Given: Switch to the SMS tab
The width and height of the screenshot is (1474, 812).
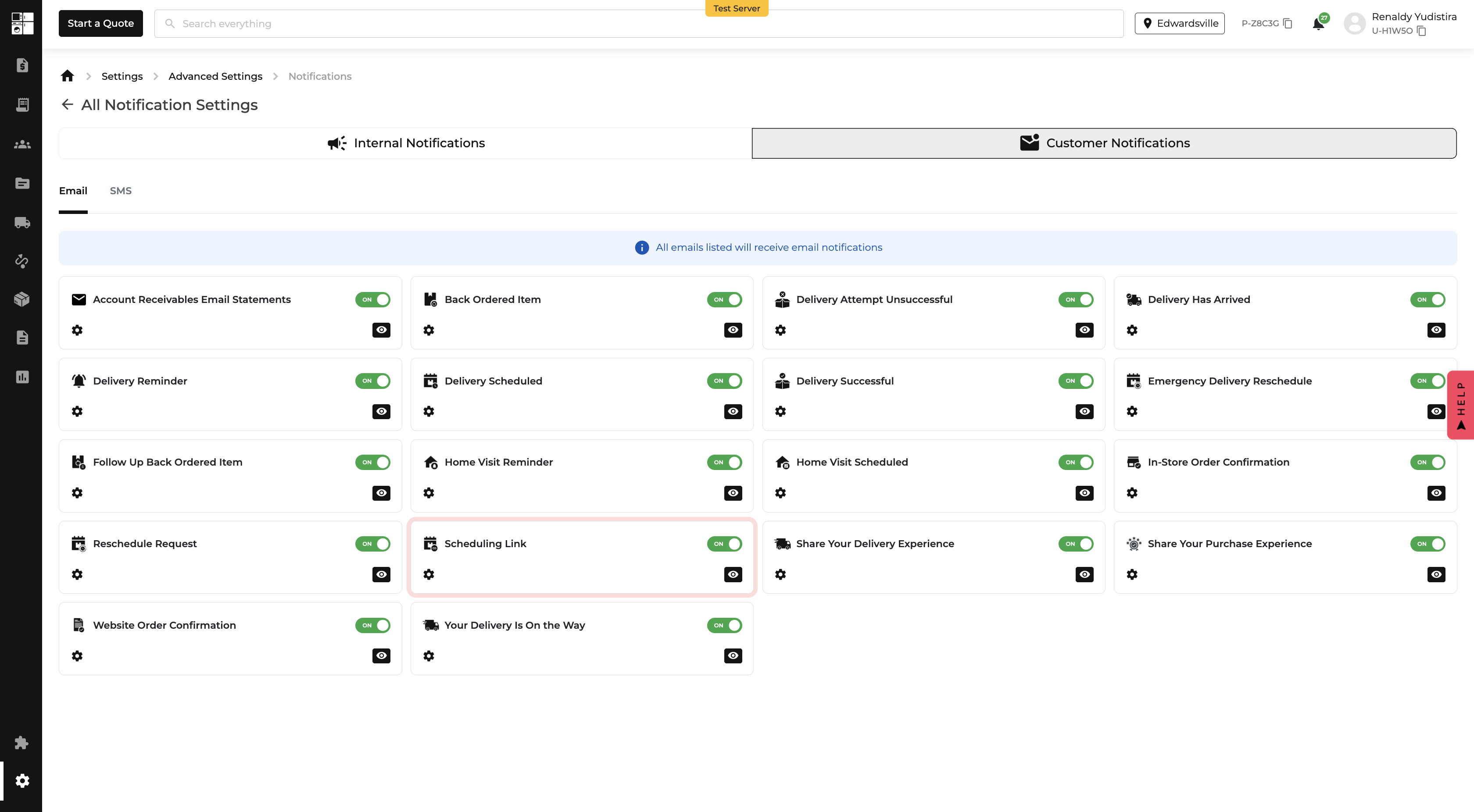Looking at the screenshot, I should click(x=121, y=191).
